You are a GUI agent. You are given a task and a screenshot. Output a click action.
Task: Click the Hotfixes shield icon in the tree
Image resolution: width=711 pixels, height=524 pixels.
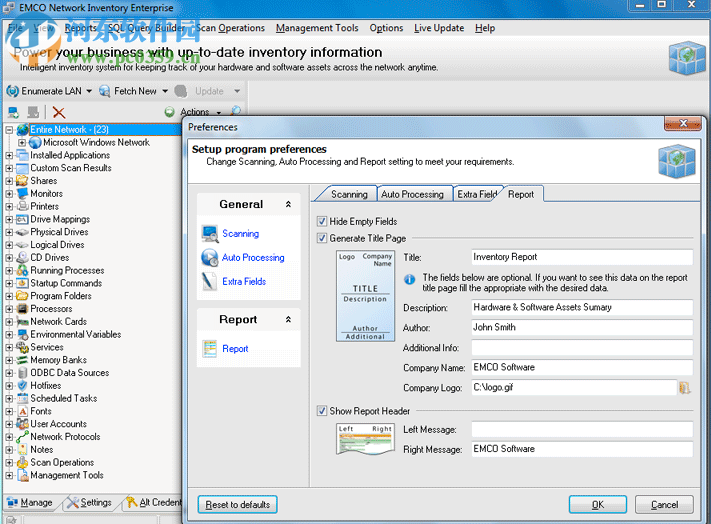22,386
